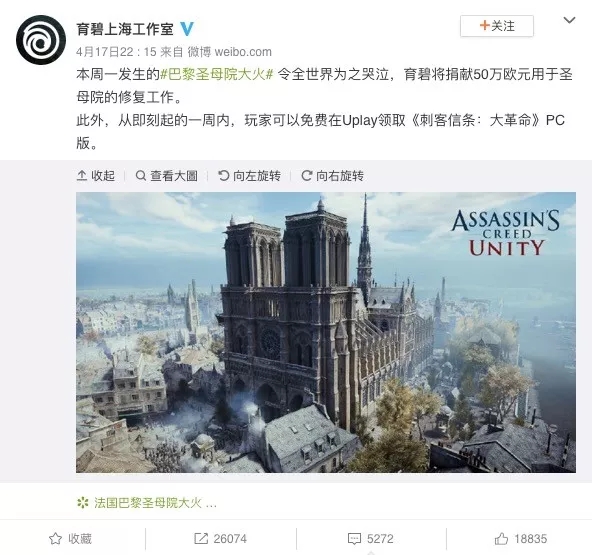Rotate image left with 向左旋转
This screenshot has width=592, height=555.
(250, 176)
